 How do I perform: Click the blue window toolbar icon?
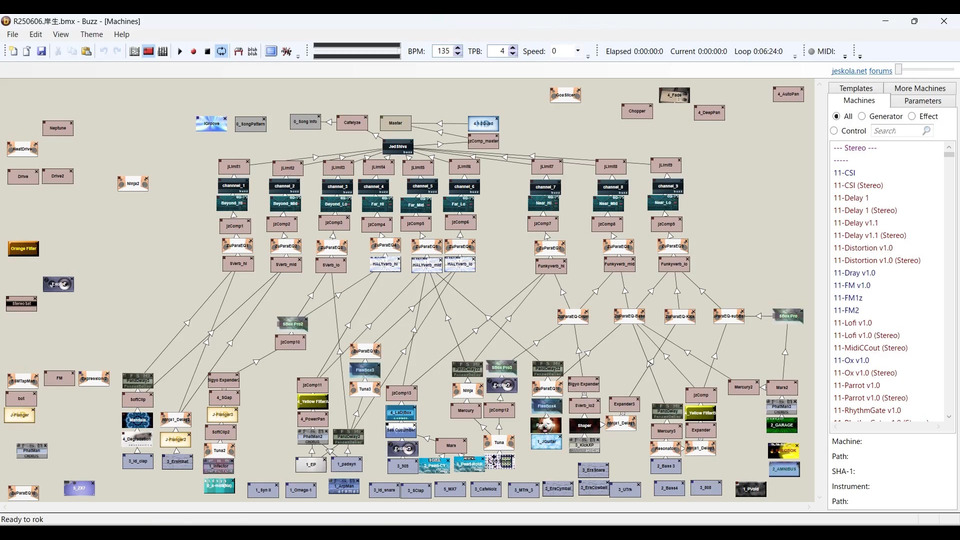point(271,51)
